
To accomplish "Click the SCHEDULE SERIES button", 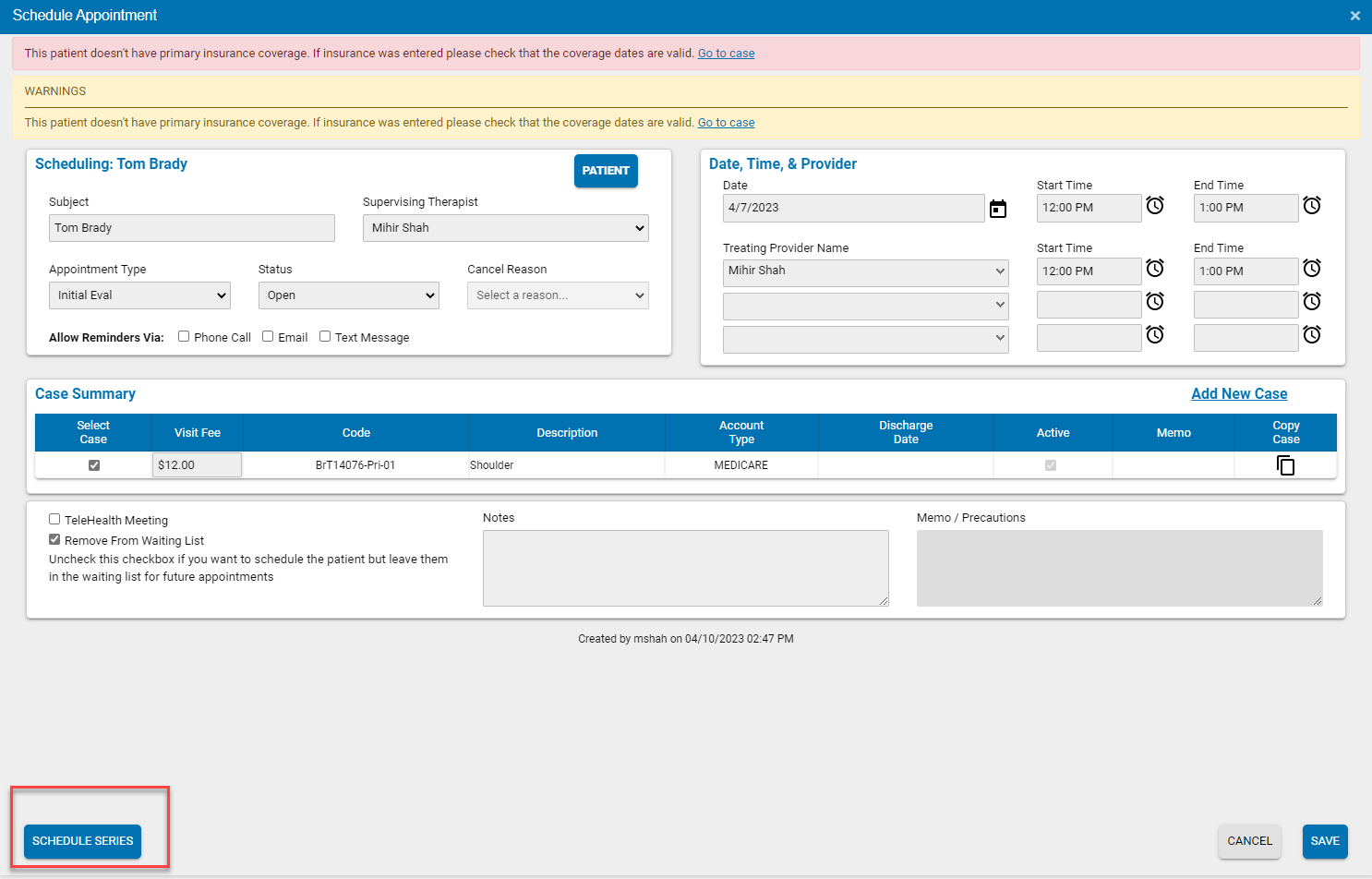I will coord(82,841).
